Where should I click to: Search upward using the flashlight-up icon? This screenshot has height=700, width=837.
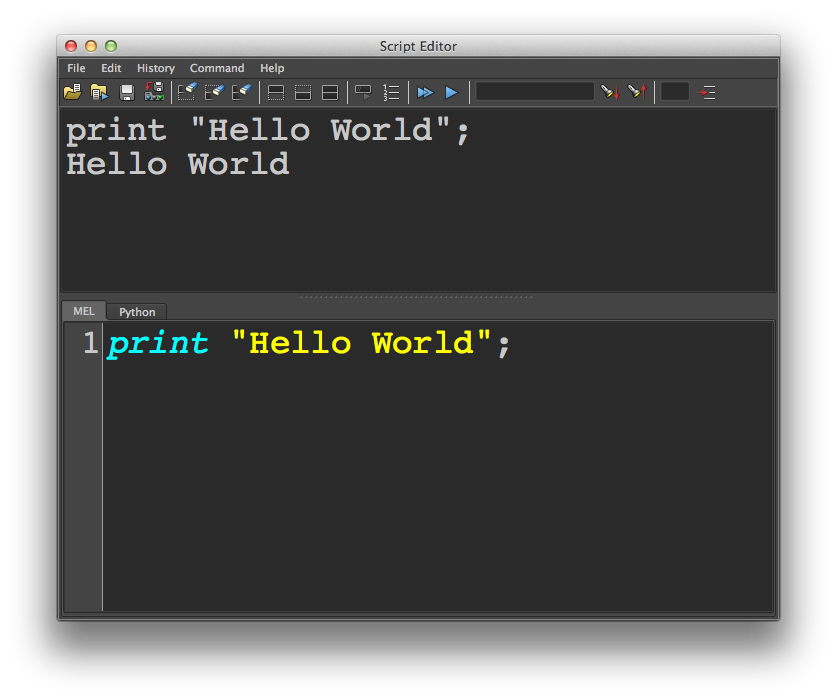(x=636, y=92)
